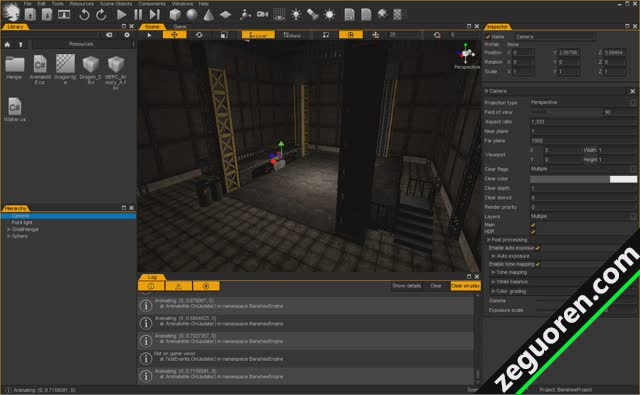
Task: Open the Clear color swatch
Action: pyautogui.click(x=583, y=179)
